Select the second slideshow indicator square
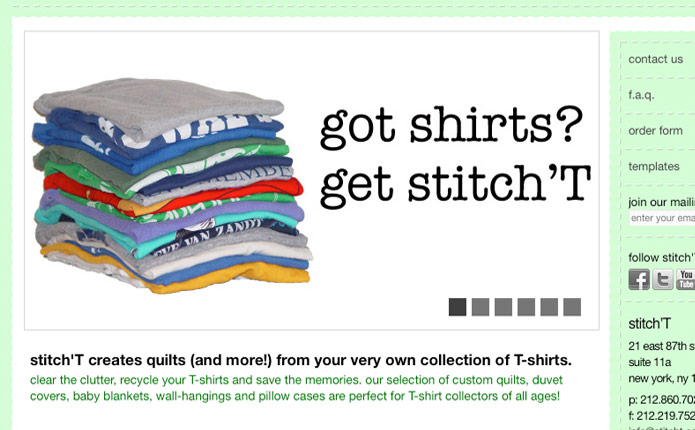The height and width of the screenshot is (430, 695). coord(480,307)
